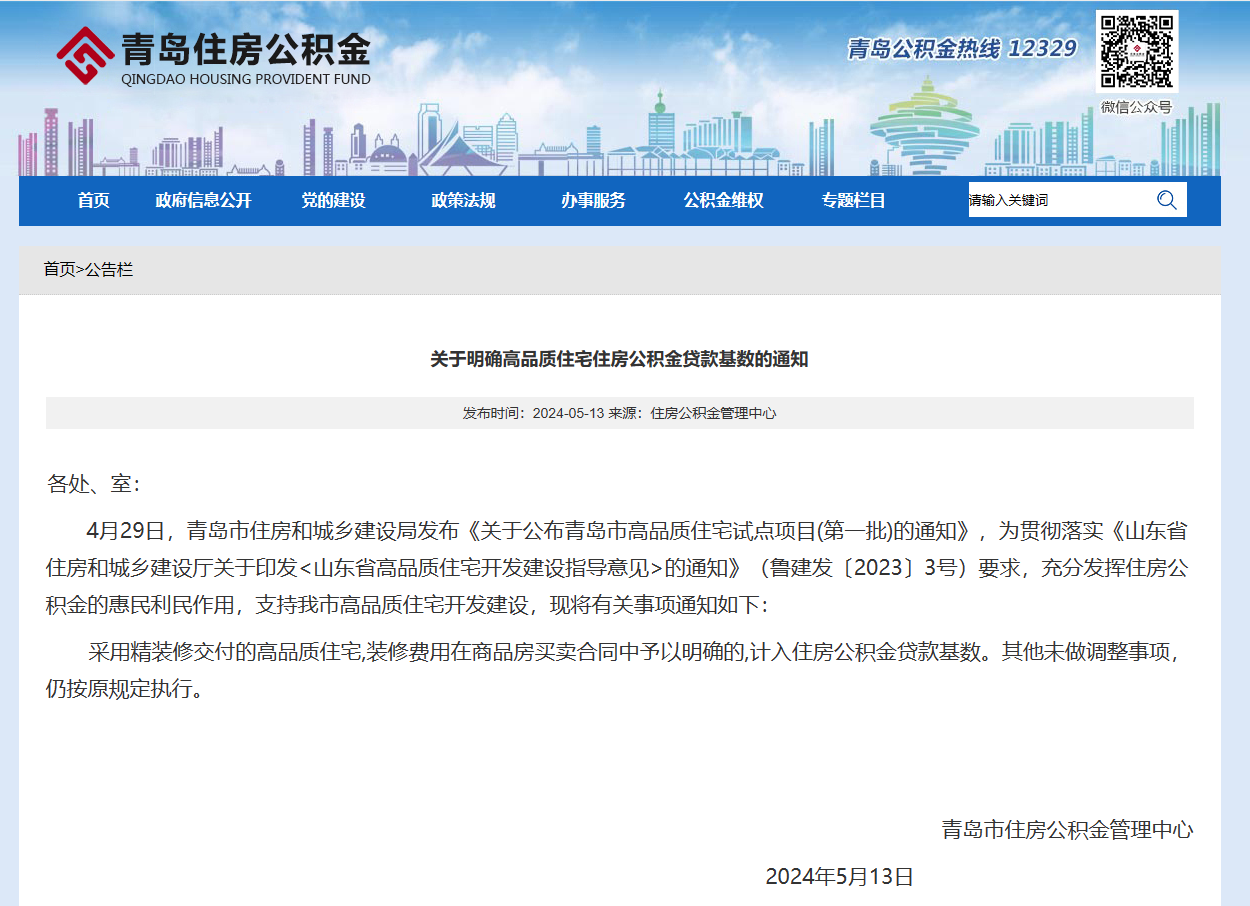Open the 办事服务 menu item

coord(593,200)
